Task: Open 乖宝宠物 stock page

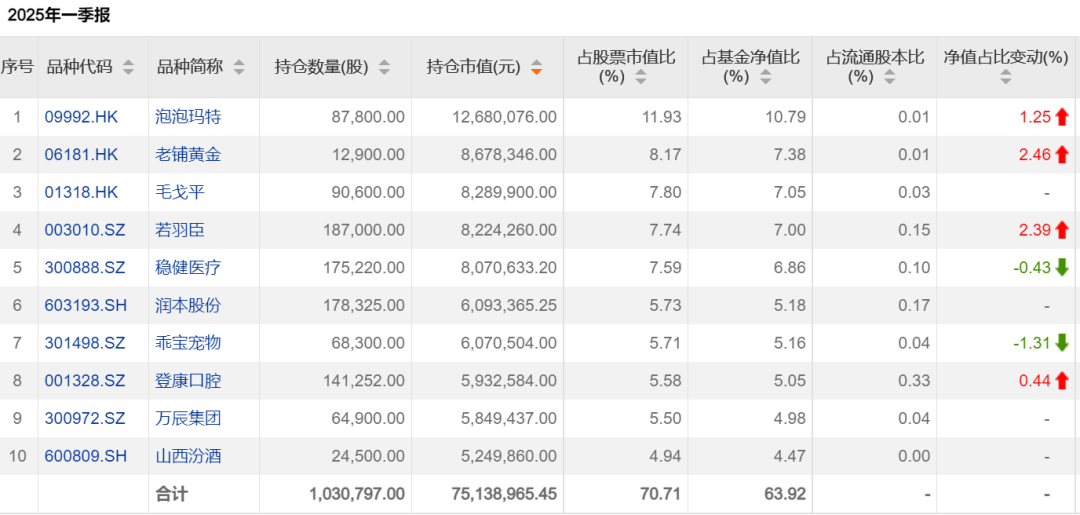Action: 189,343
